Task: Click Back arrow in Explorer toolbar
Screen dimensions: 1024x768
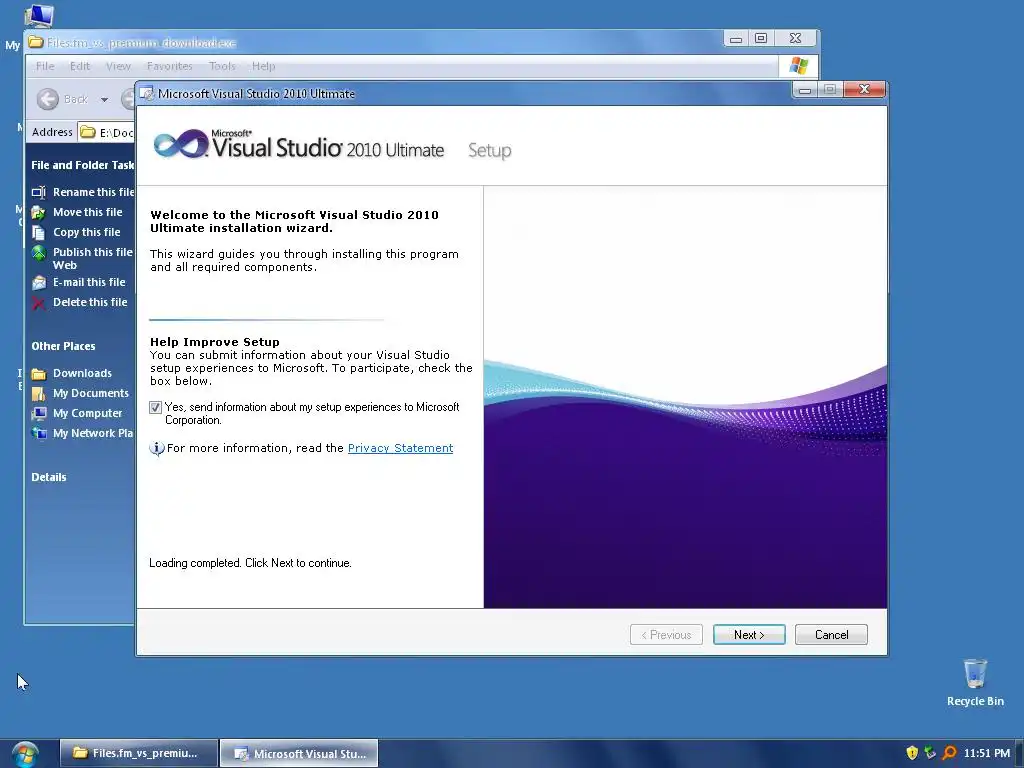Action: 48,99
